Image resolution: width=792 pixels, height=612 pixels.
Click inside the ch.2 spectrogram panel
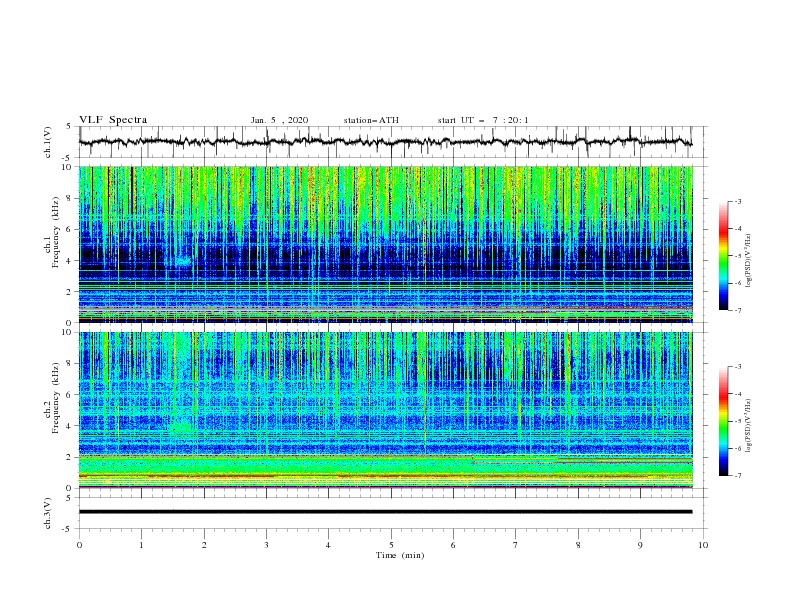(385, 410)
